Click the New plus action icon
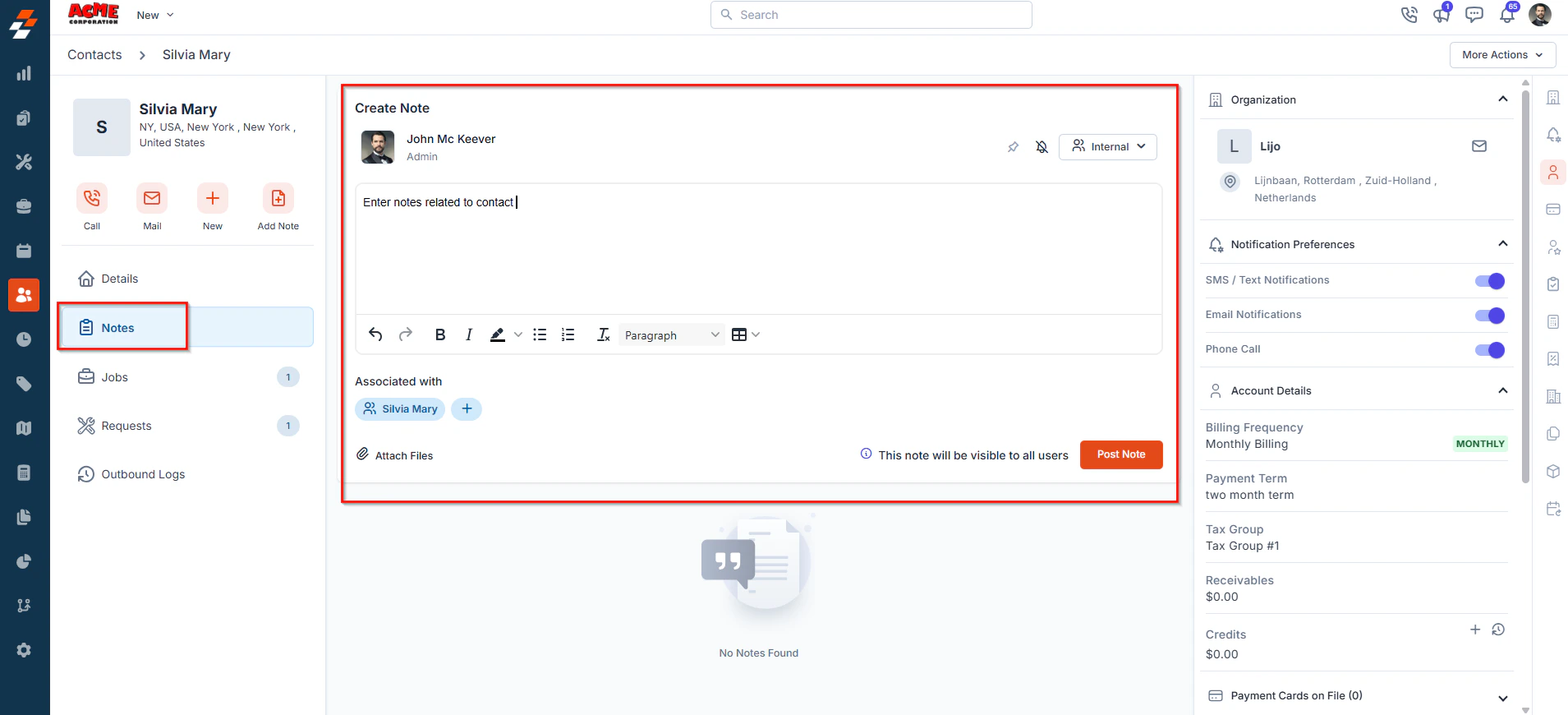The height and width of the screenshot is (715, 1568). point(212,198)
